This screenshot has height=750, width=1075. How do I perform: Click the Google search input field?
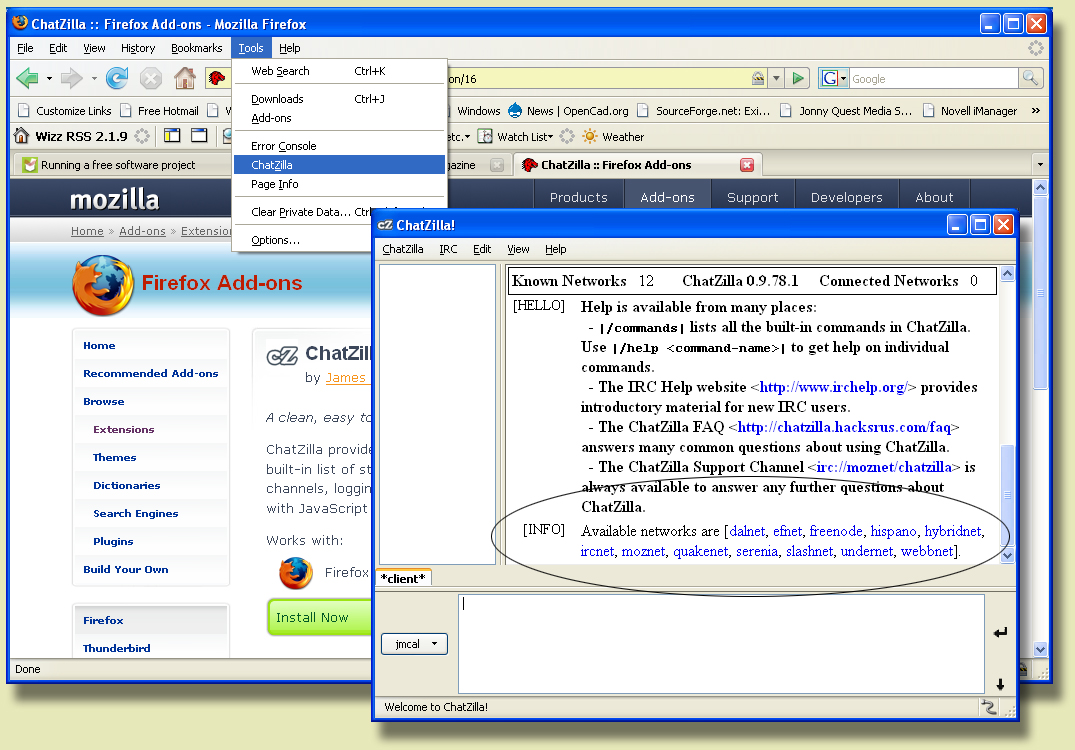(934, 78)
